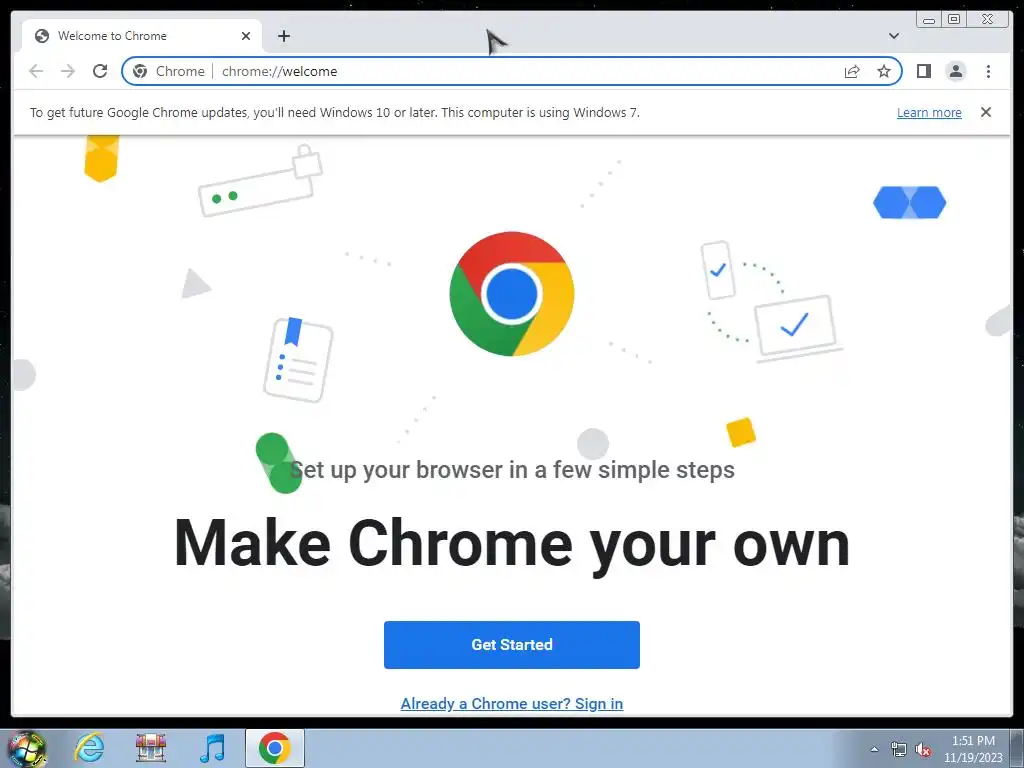This screenshot has width=1024, height=768.
Task: Maximize the Chrome window
Action: tap(954, 19)
